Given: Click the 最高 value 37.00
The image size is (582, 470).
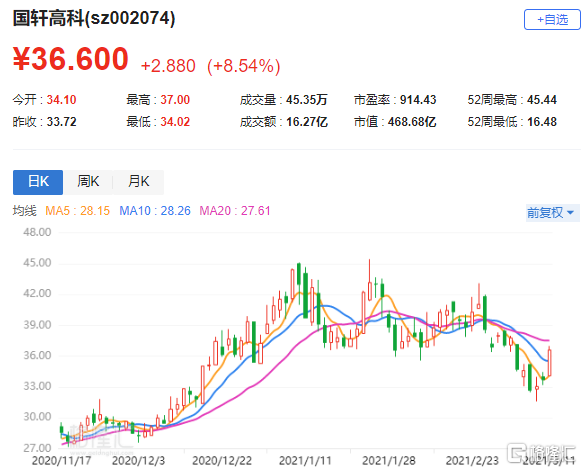Looking at the screenshot, I should (175, 99).
